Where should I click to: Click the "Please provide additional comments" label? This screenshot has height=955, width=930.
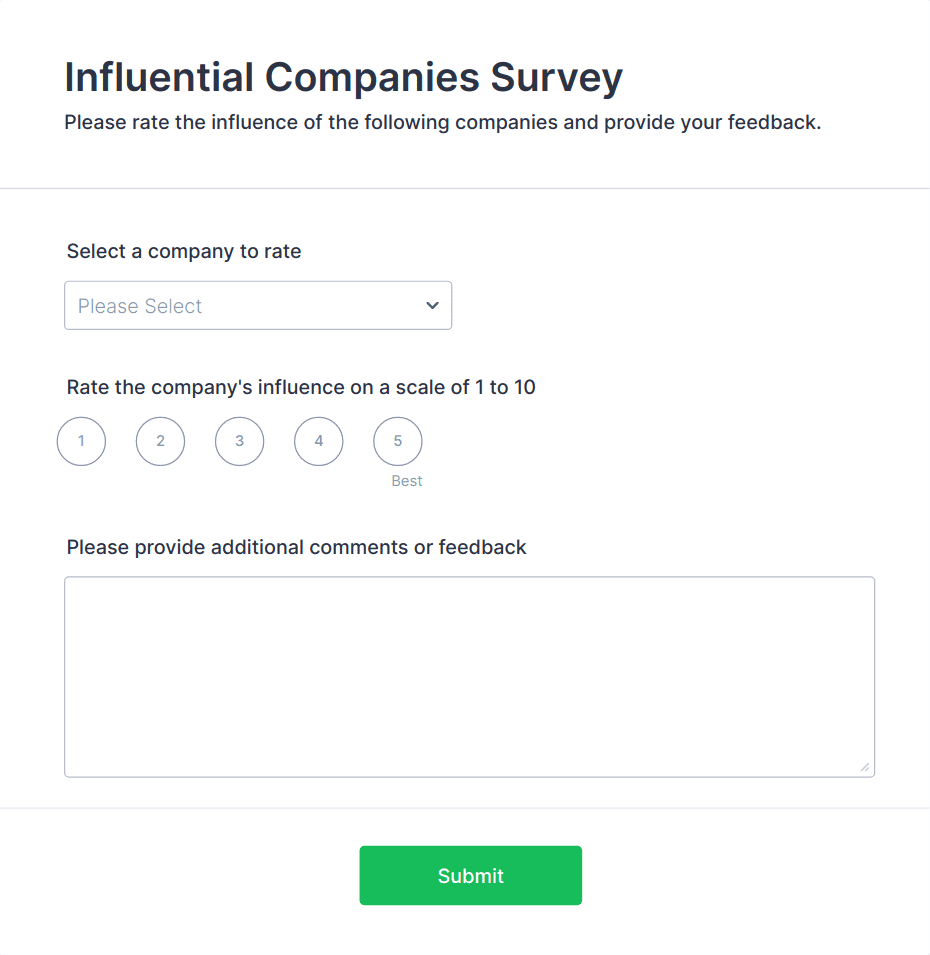coord(296,547)
